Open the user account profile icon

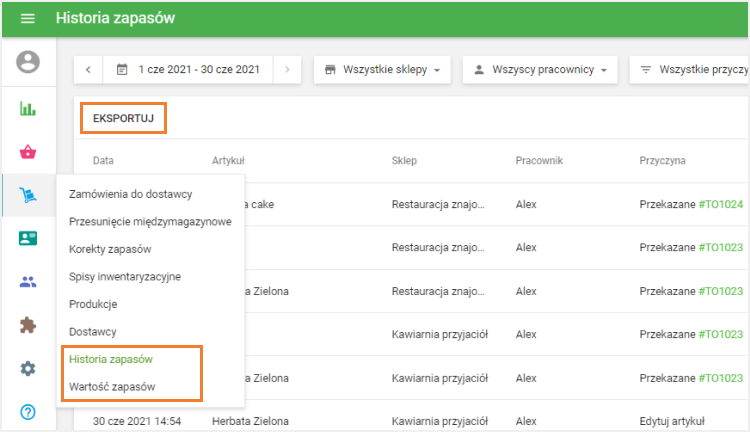click(28, 62)
